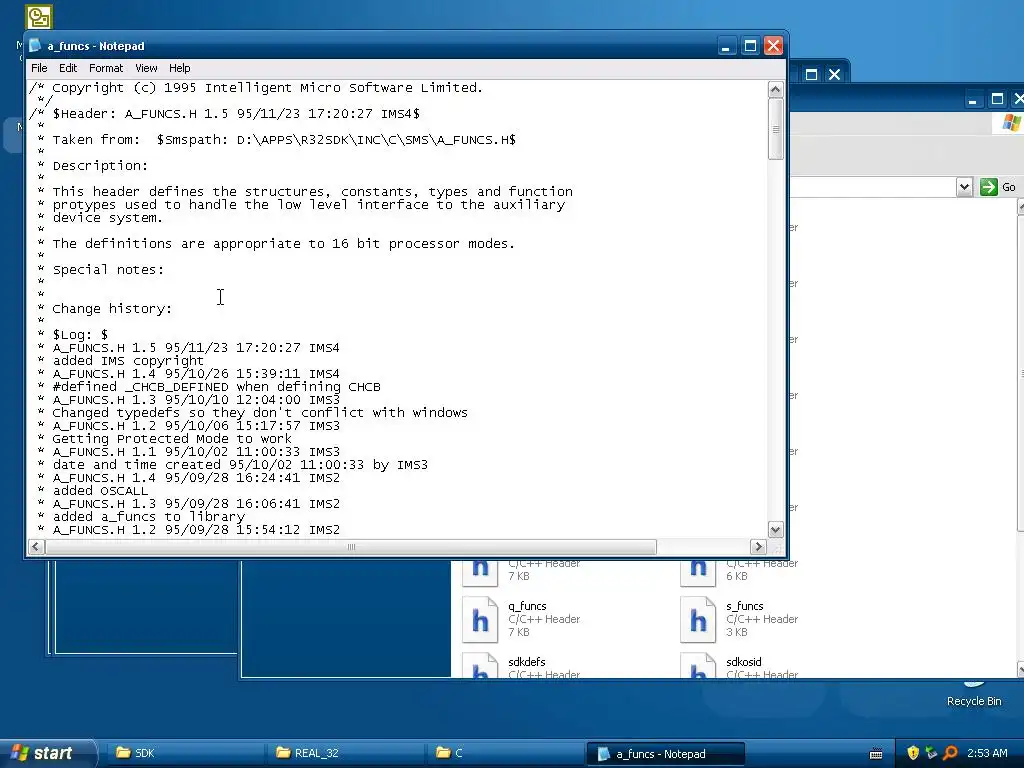Viewport: 1024px width, 768px height.
Task: Open the File menu in Notepad
Action: (x=39, y=68)
